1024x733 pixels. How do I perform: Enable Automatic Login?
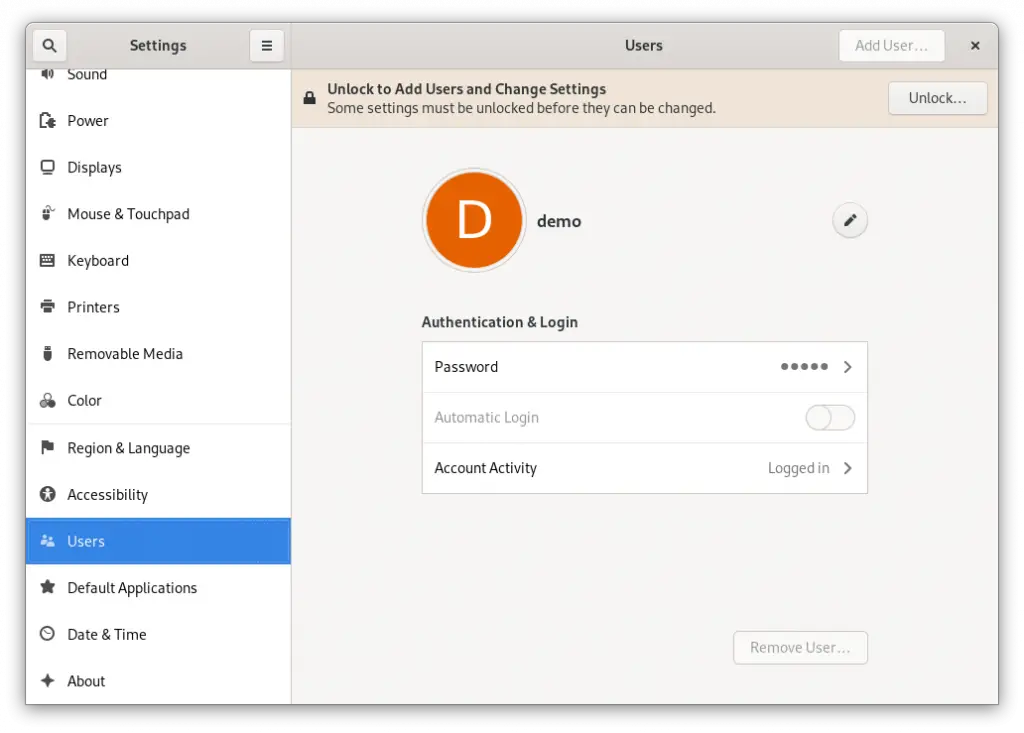click(830, 418)
